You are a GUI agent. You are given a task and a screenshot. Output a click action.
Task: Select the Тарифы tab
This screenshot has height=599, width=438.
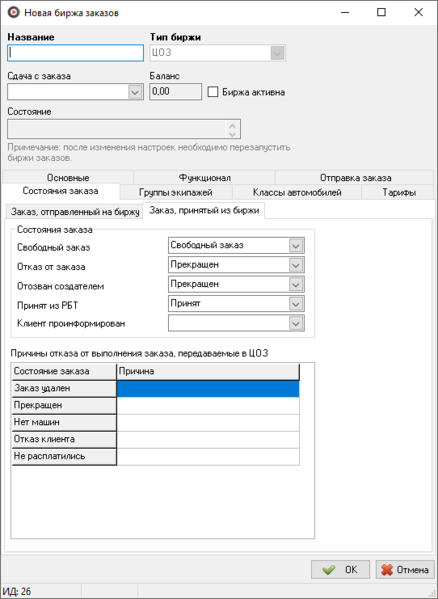click(x=399, y=192)
